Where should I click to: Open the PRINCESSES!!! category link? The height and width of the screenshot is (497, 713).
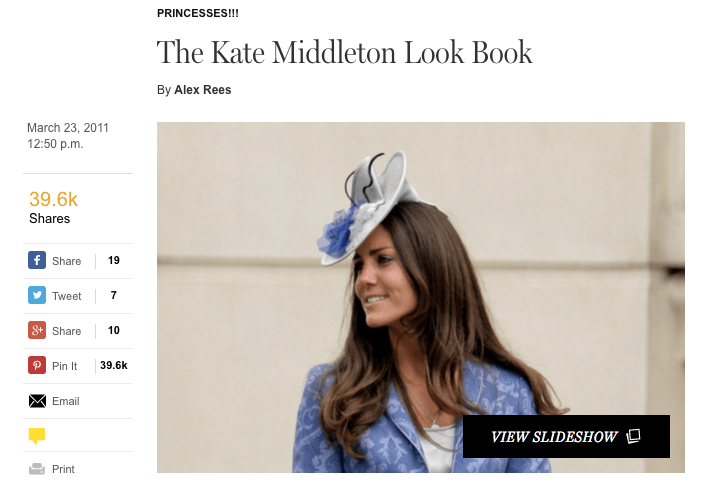coord(198,13)
